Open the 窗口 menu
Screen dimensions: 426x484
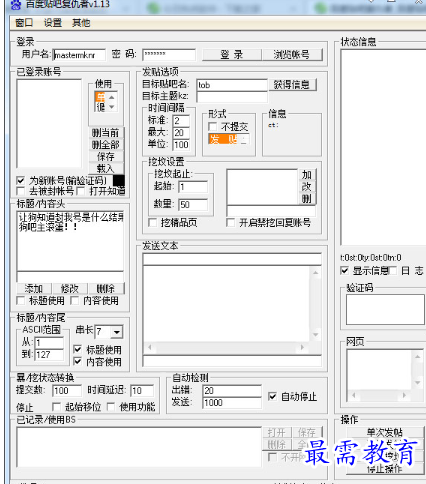(x=24, y=23)
